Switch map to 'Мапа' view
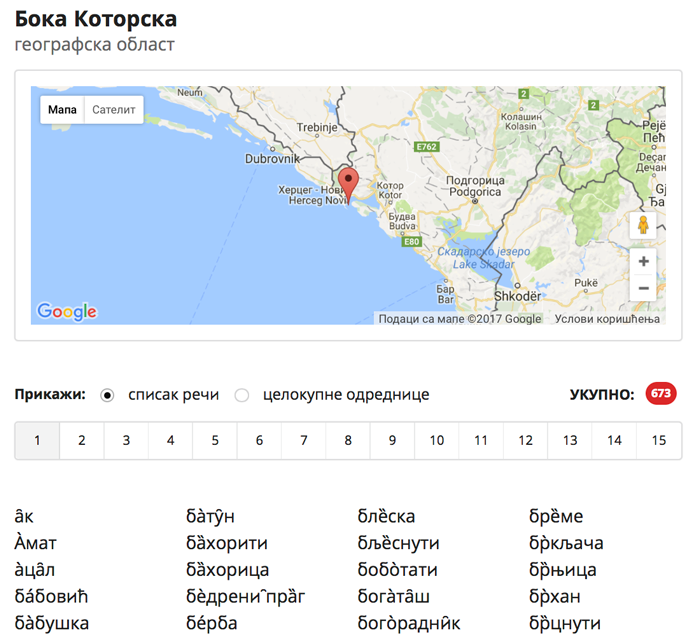 tap(62, 109)
